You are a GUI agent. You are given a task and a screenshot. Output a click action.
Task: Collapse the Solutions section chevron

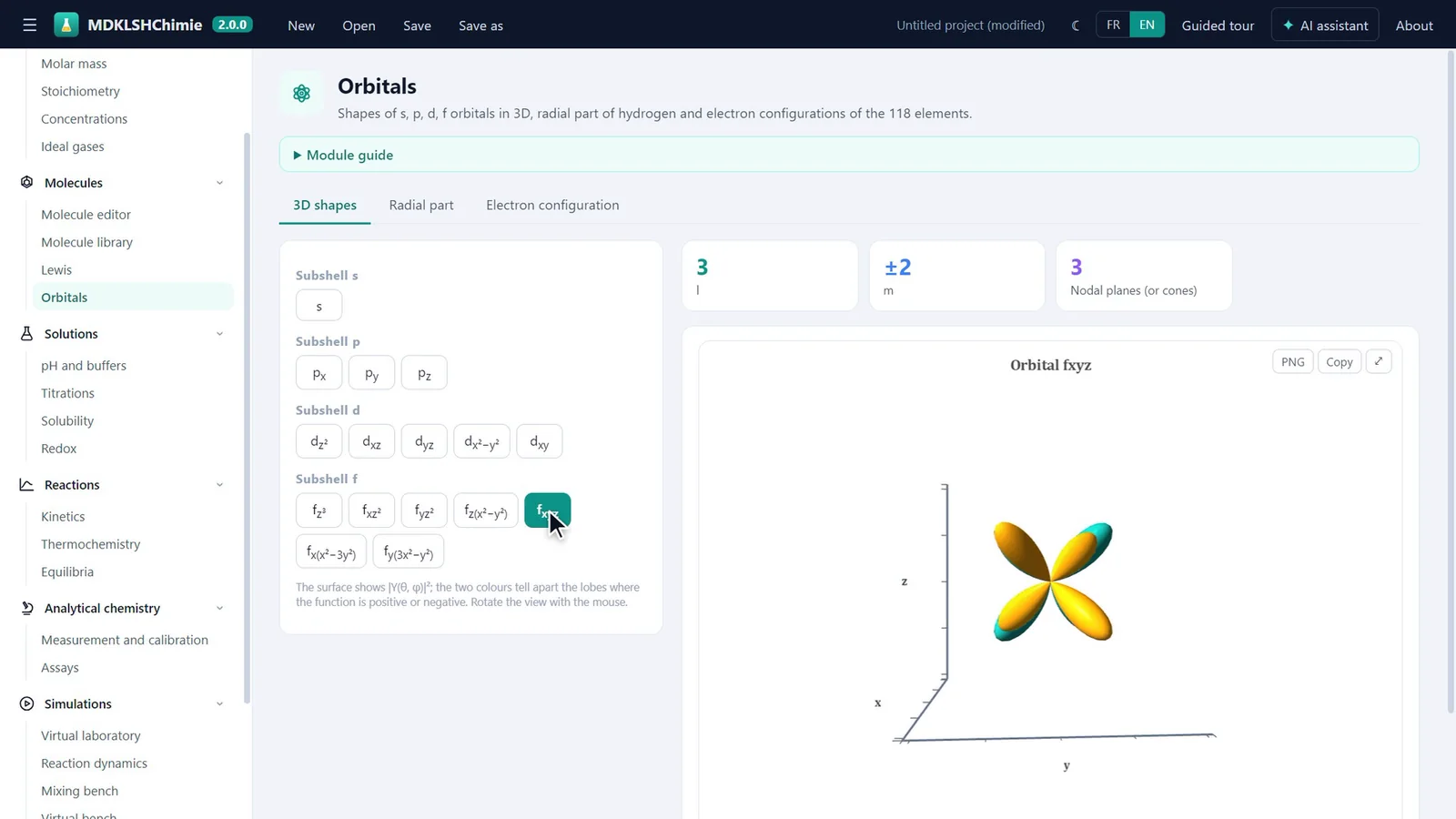point(219,334)
